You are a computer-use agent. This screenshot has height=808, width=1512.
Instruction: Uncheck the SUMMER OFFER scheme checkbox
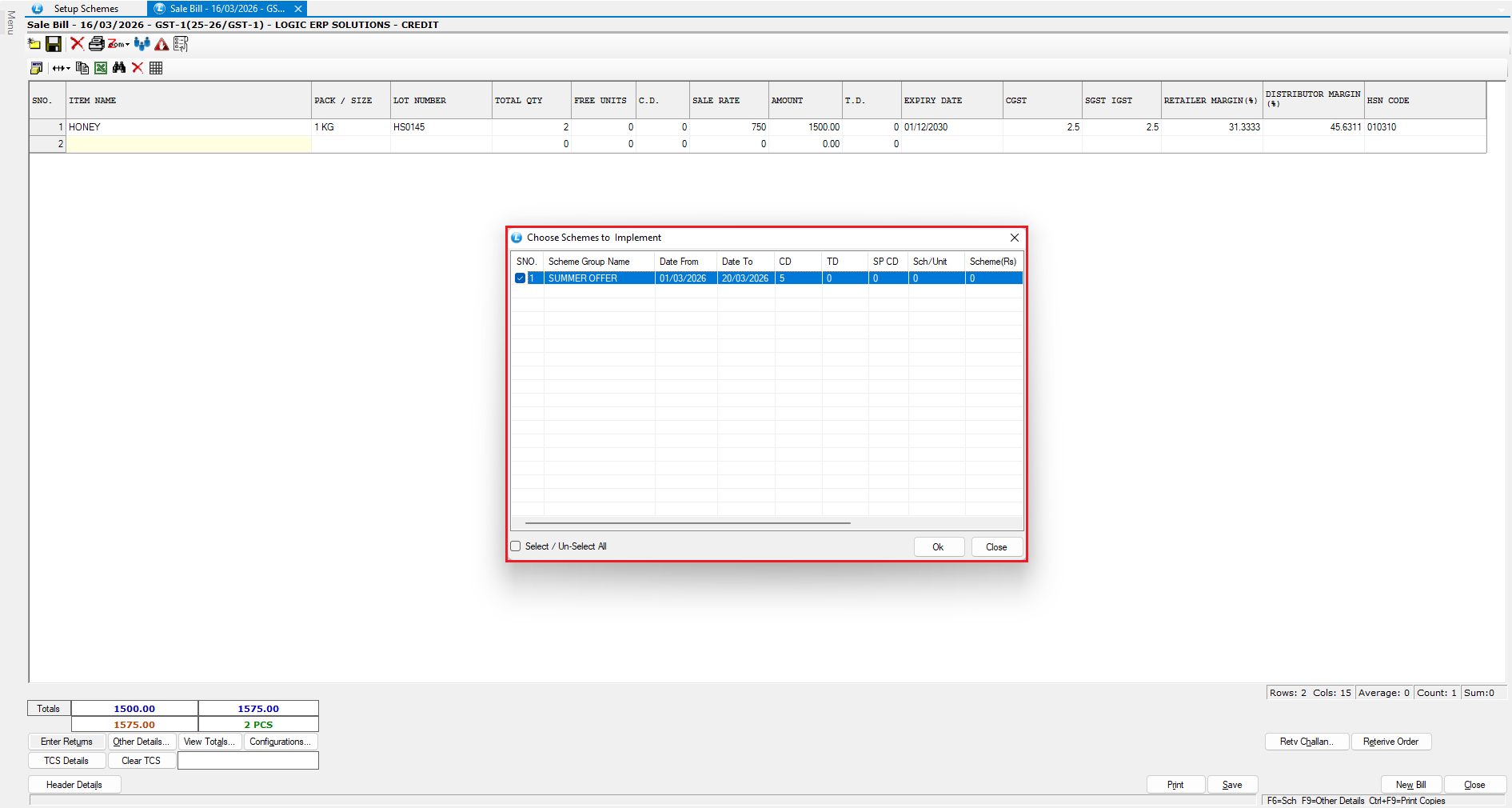point(520,278)
